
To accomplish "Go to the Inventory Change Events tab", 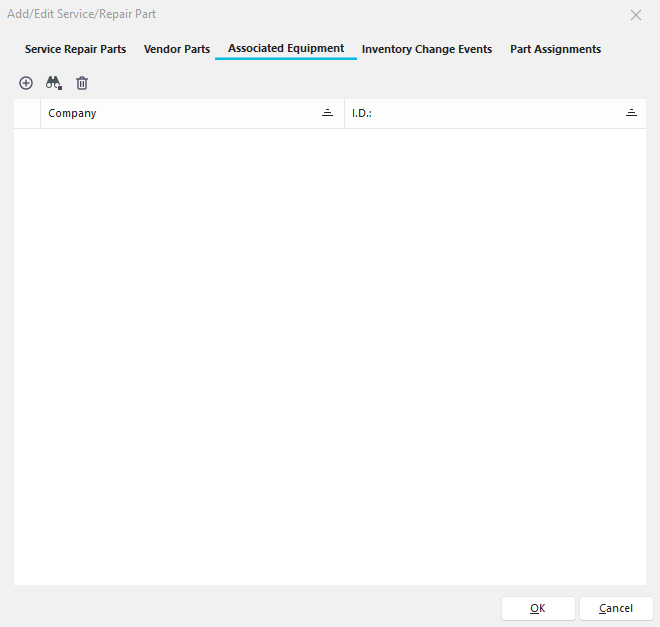I will (x=427, y=49).
